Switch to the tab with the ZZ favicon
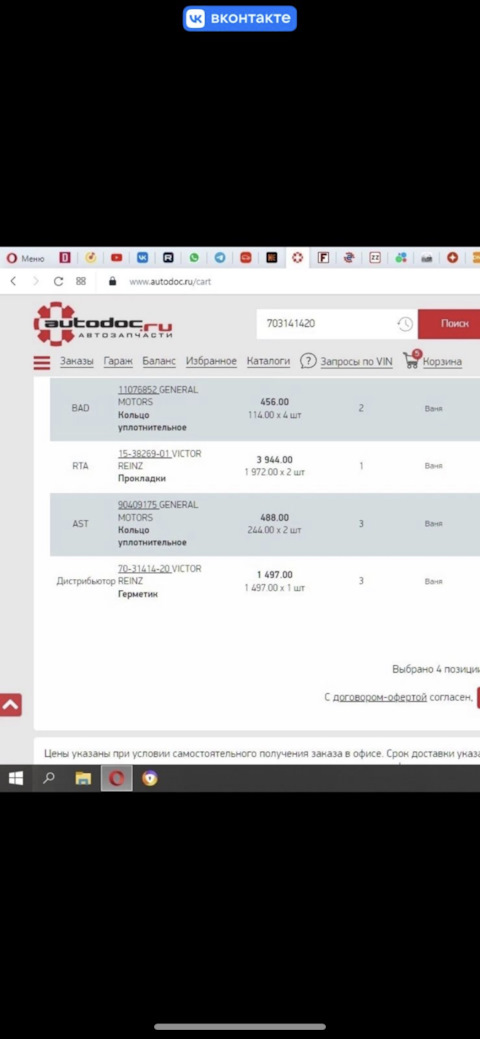480x1039 pixels. tap(375, 258)
